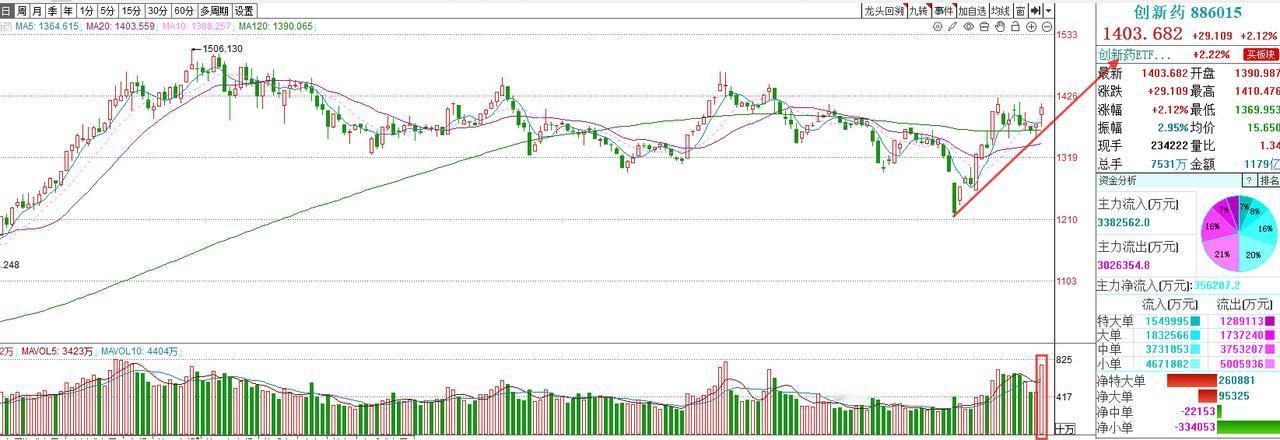Open the toolbox briefcase icon
1280x440 pixels.
(x=984, y=27)
